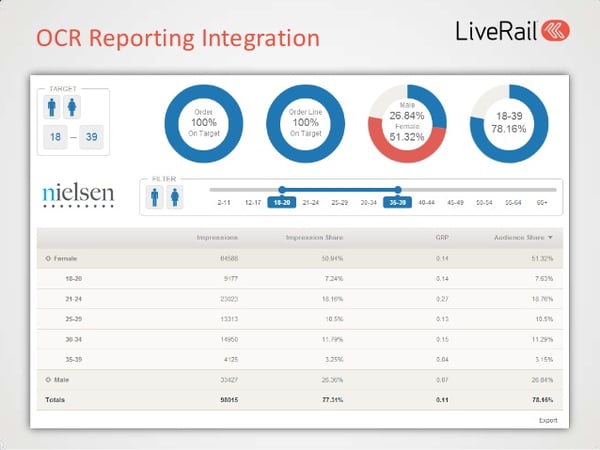Viewport: 600px width, 450px height.
Task: Expand the Male row group
Action: [x=48, y=380]
